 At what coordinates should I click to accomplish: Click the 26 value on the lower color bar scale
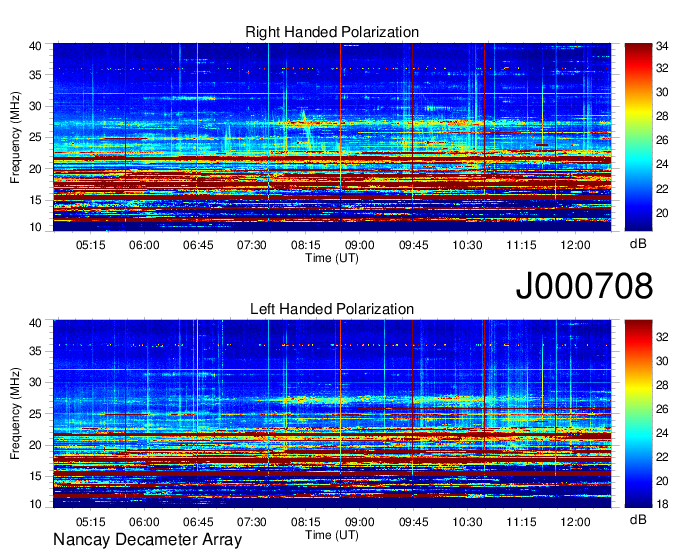tap(662, 409)
